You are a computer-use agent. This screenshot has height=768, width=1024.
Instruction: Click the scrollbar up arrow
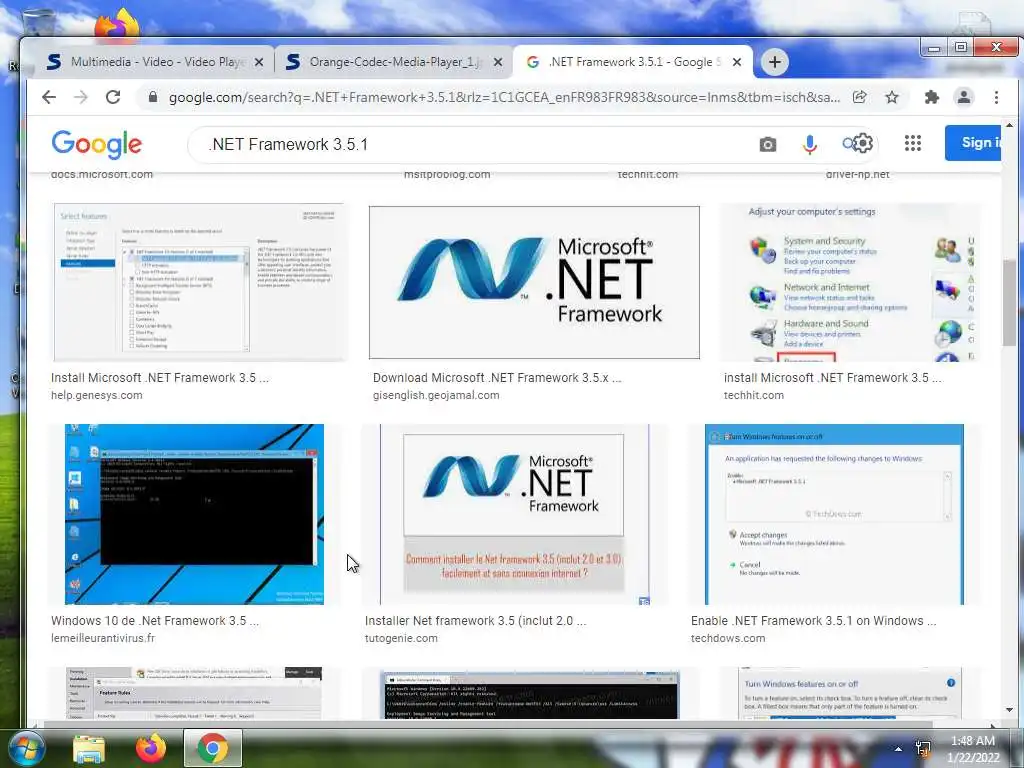1010,124
